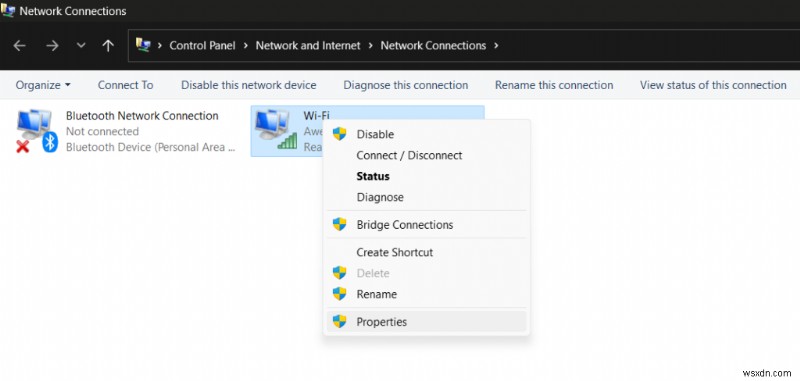800x381 pixels.
Task: Expand chevron after Network Connections breadcrumb
Action: coord(496,45)
